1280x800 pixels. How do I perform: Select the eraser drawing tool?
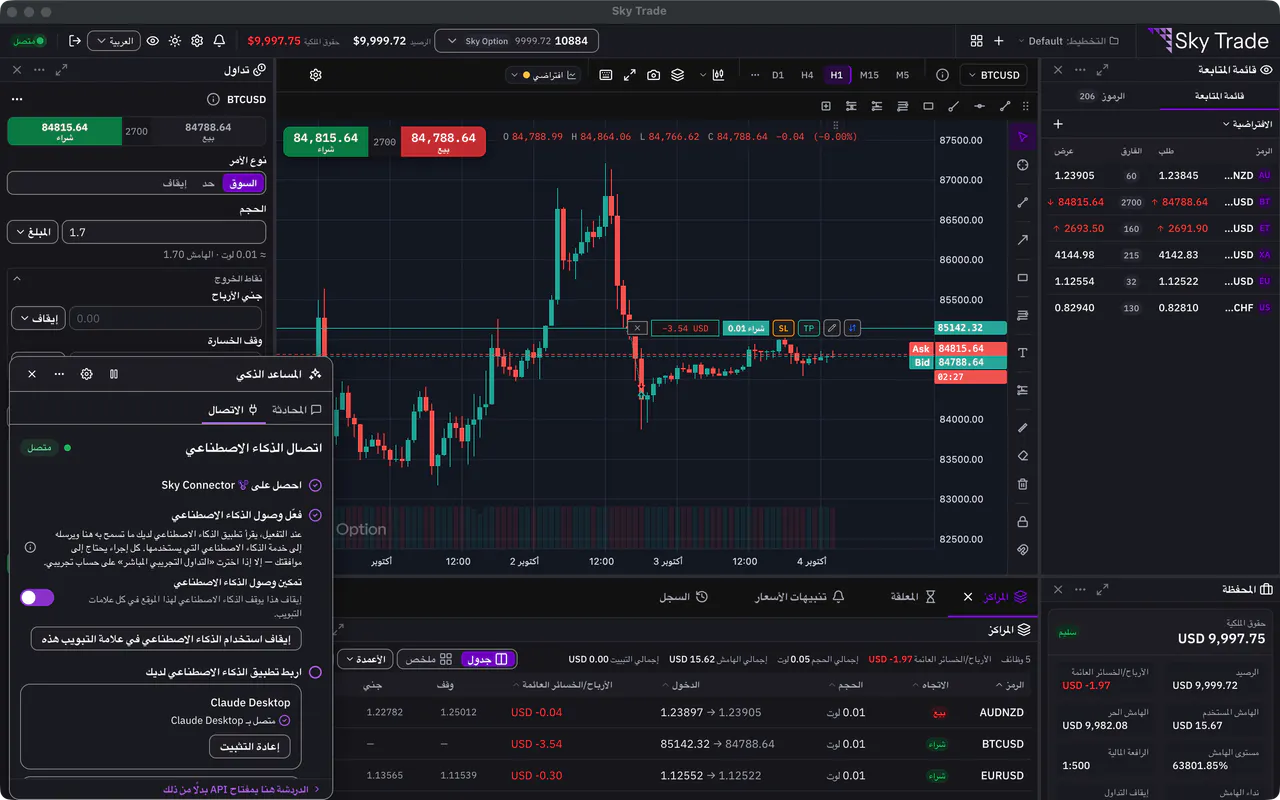1022,456
